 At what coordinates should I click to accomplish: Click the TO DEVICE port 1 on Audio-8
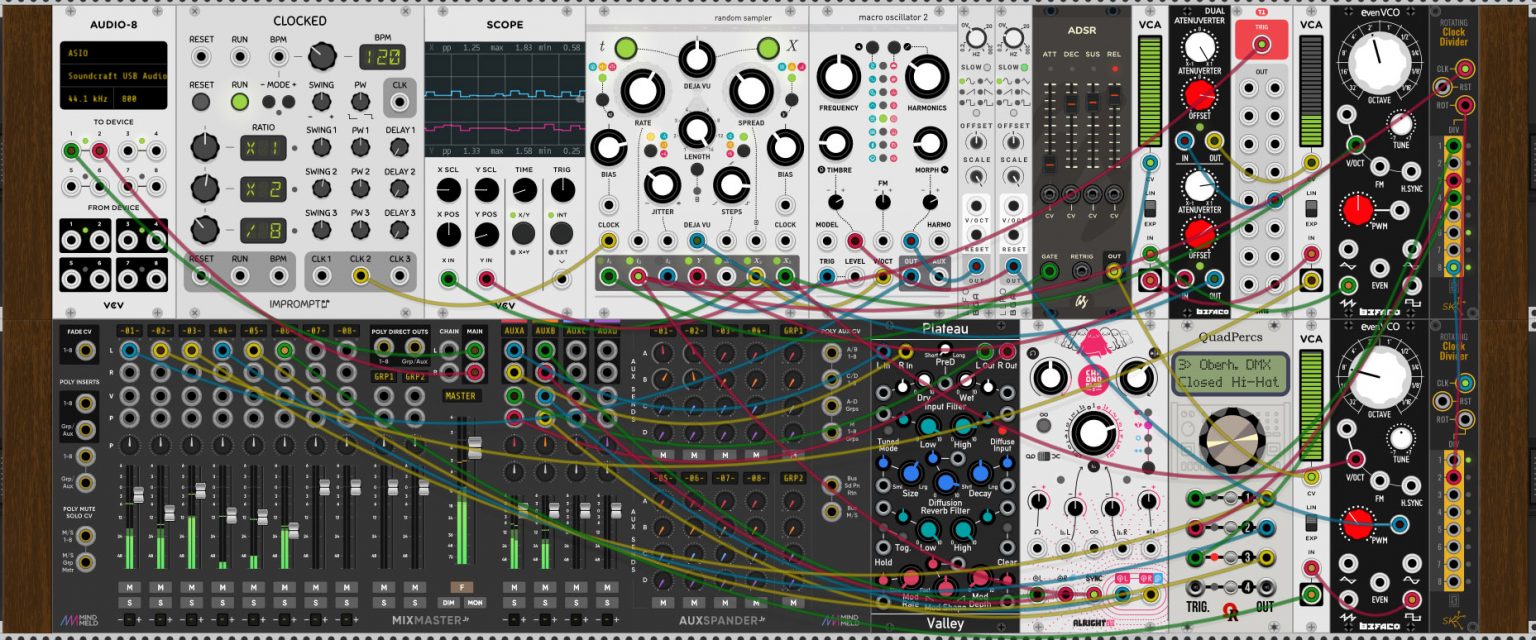[x=70, y=151]
